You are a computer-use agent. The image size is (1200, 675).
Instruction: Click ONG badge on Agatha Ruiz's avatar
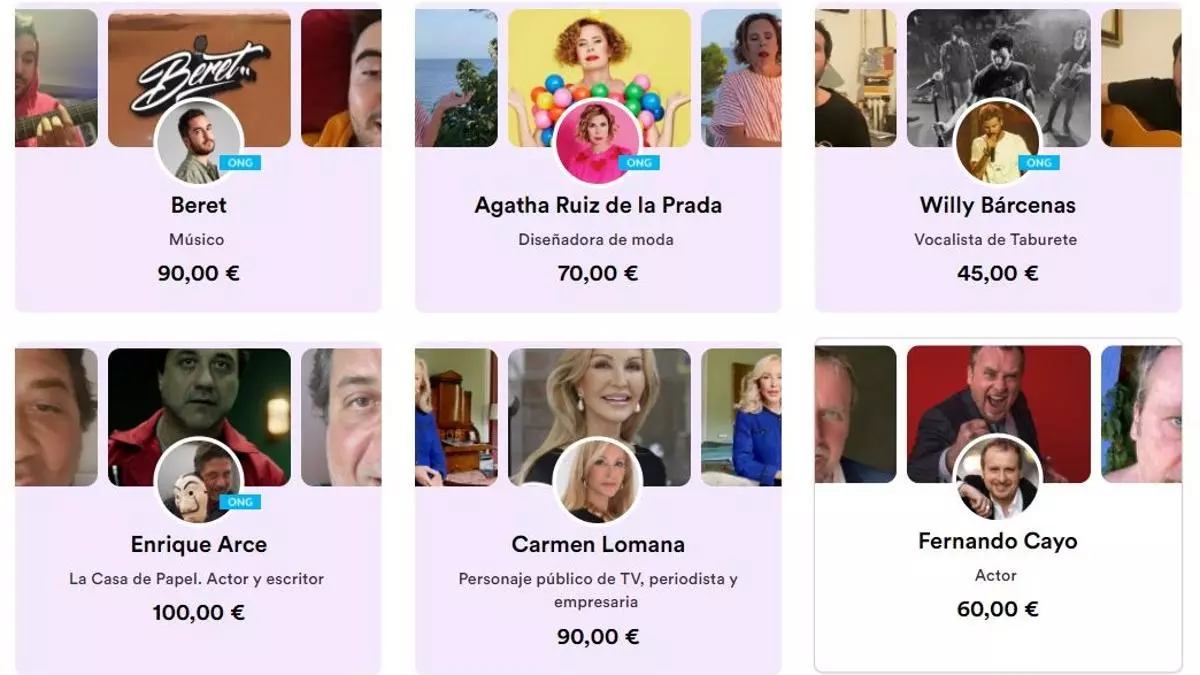pos(639,163)
